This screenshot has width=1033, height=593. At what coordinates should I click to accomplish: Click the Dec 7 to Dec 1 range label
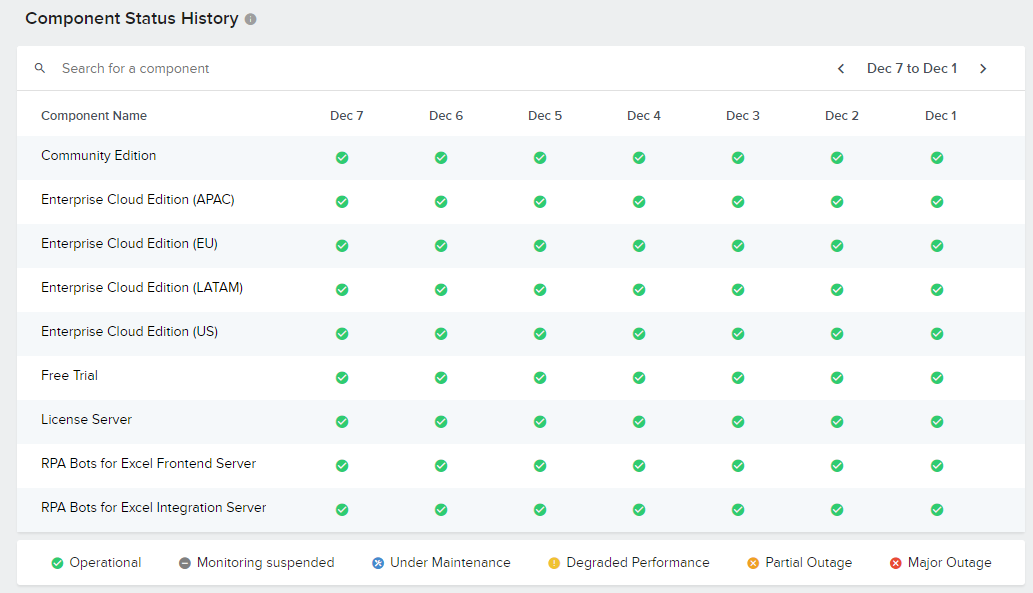click(x=912, y=68)
